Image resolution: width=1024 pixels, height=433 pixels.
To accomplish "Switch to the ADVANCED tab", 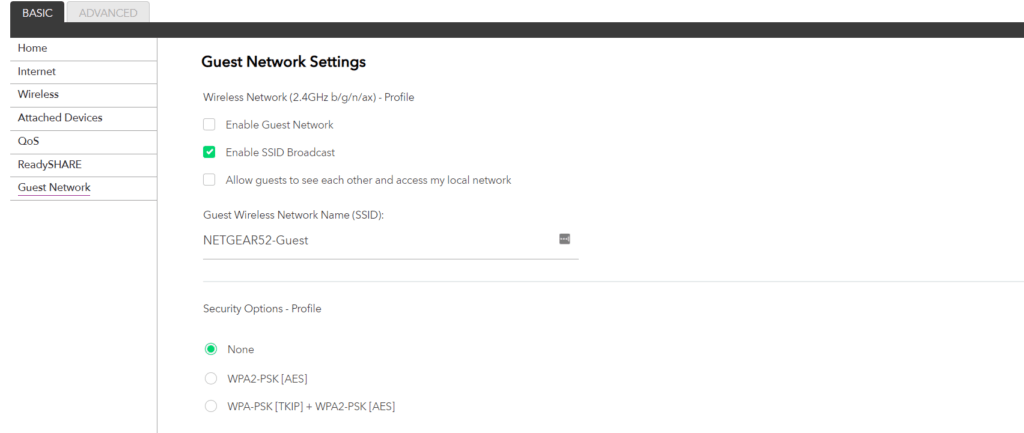I will coord(109,12).
